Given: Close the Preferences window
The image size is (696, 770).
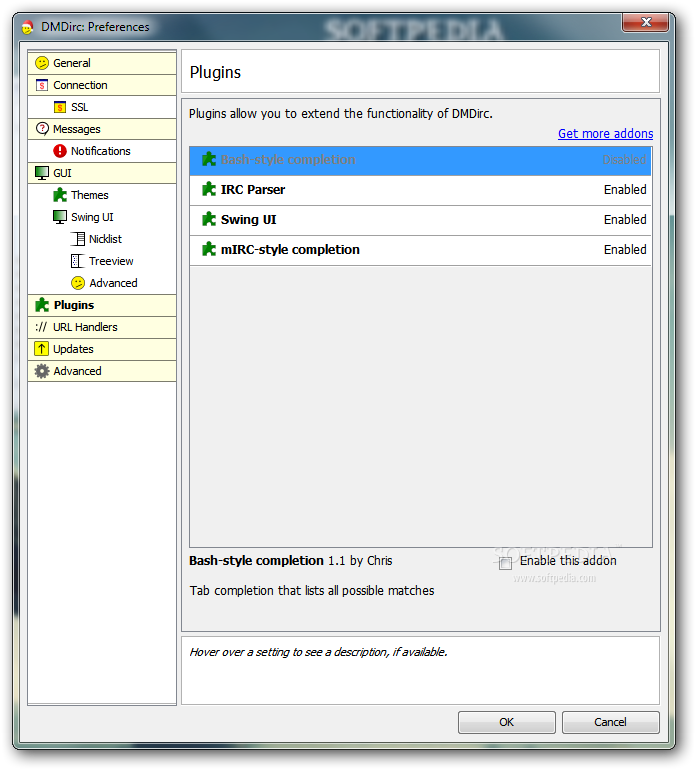Looking at the screenshot, I should (x=645, y=23).
